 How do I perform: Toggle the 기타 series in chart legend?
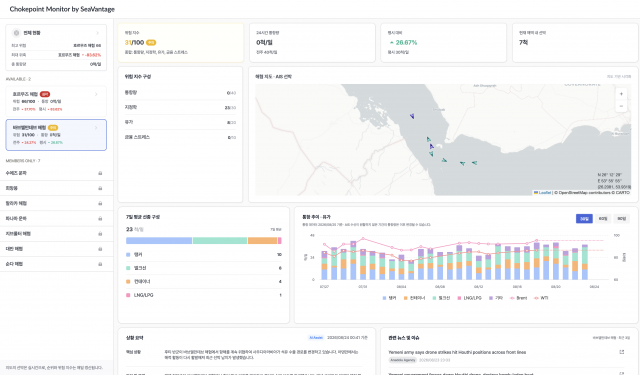click(x=496, y=298)
